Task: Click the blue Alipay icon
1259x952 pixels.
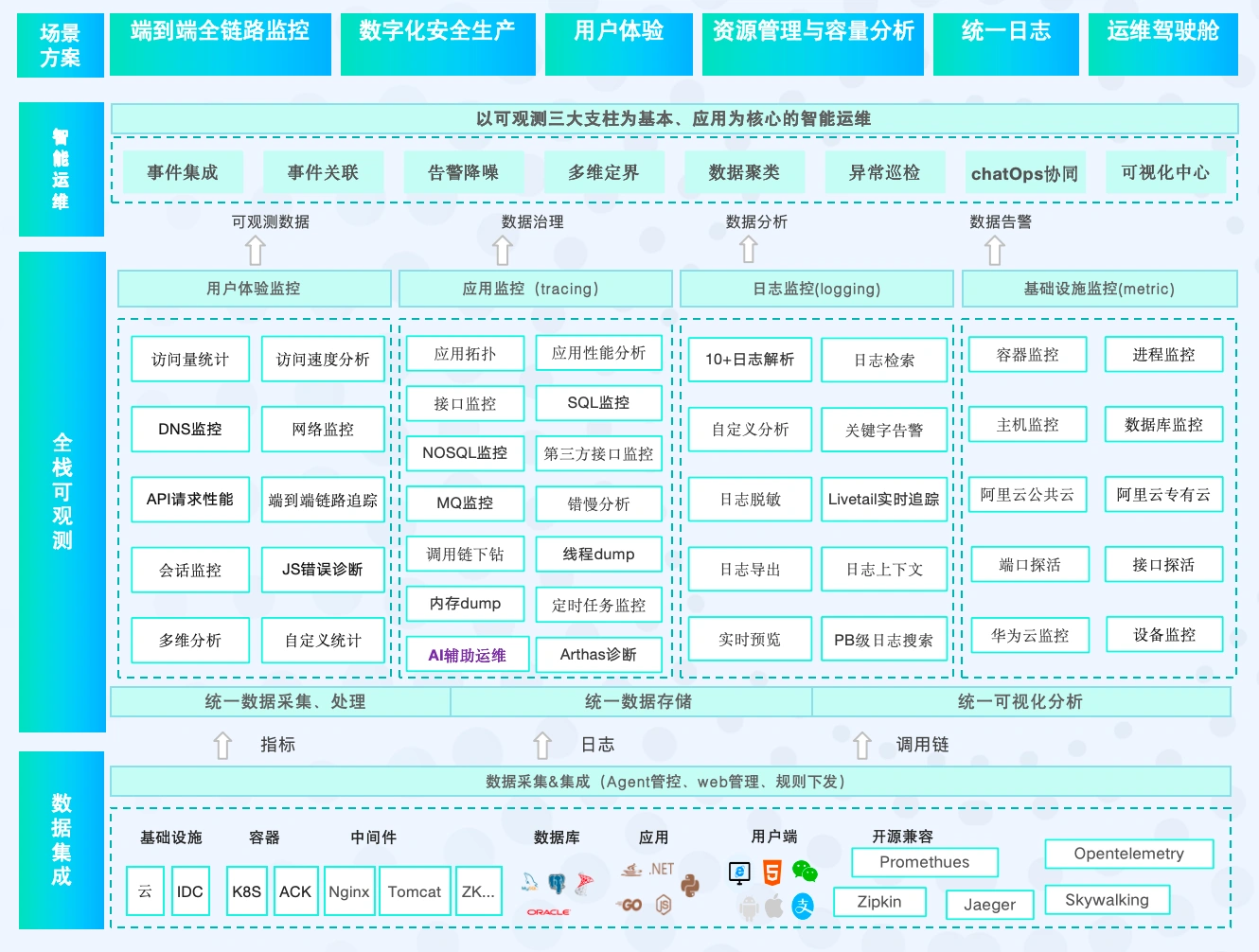Action: coord(803,906)
